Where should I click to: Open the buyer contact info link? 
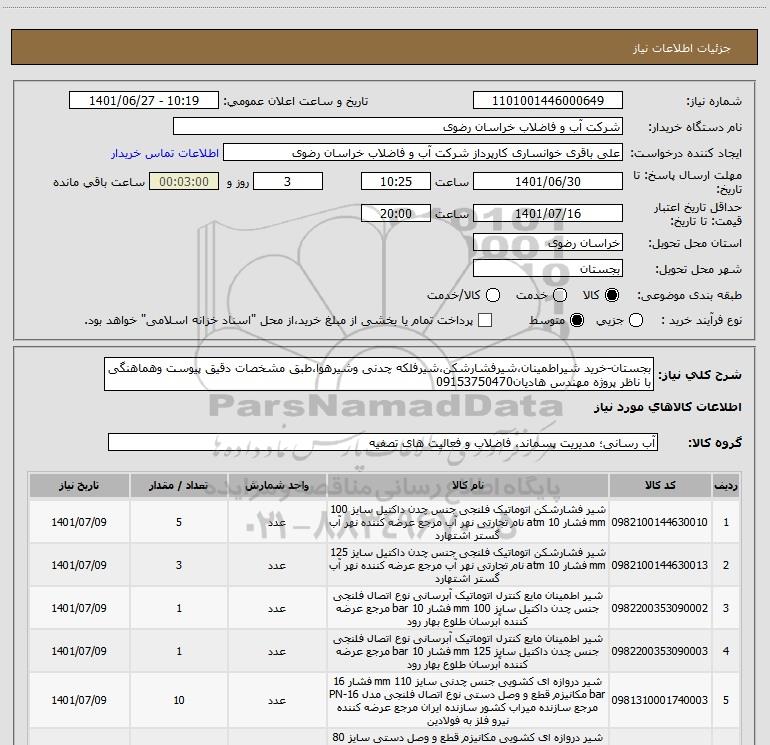click(165, 153)
